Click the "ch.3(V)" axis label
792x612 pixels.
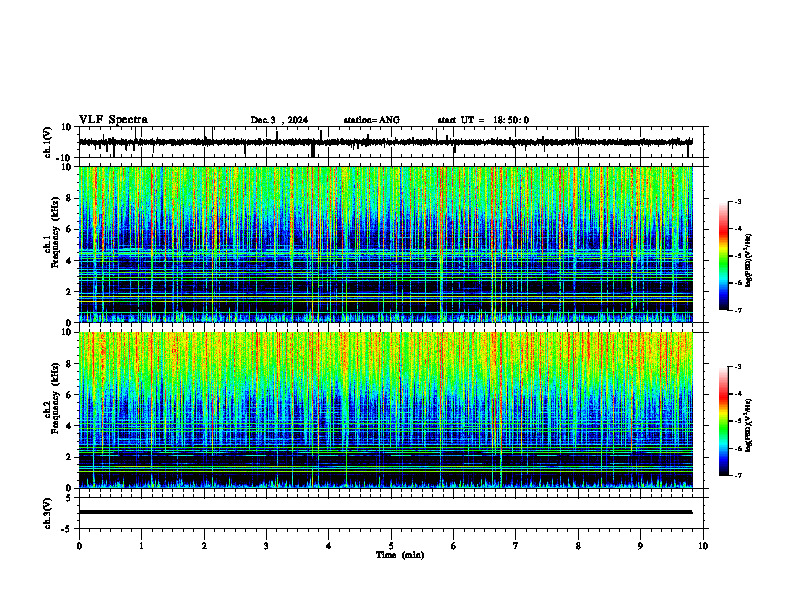48,514
